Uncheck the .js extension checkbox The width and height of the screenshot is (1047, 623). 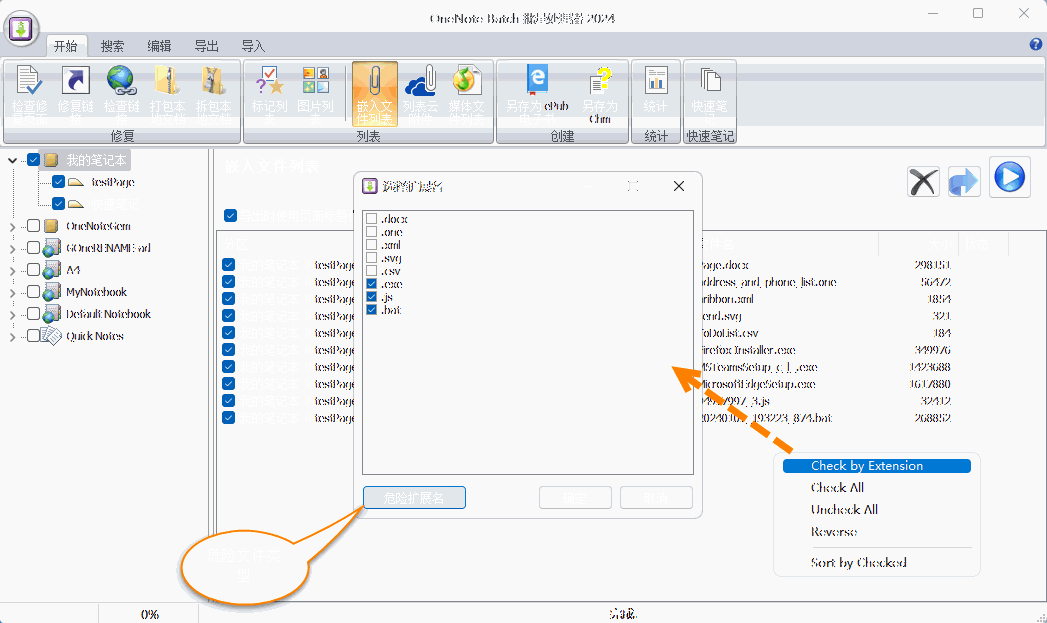[x=372, y=296]
